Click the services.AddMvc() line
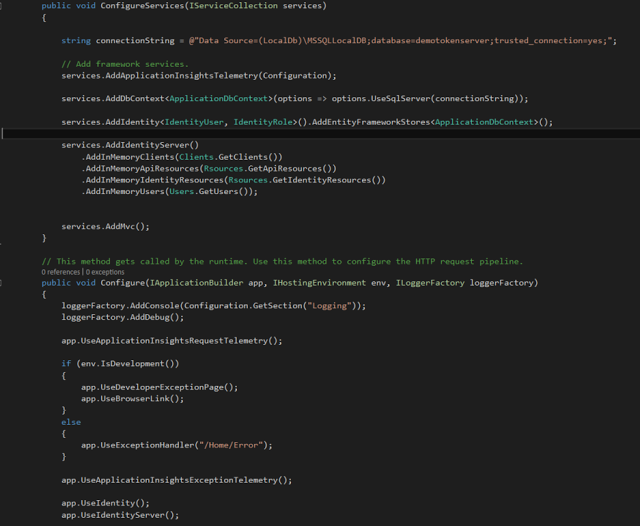Screen dimensions: 640x526 pos(106,226)
